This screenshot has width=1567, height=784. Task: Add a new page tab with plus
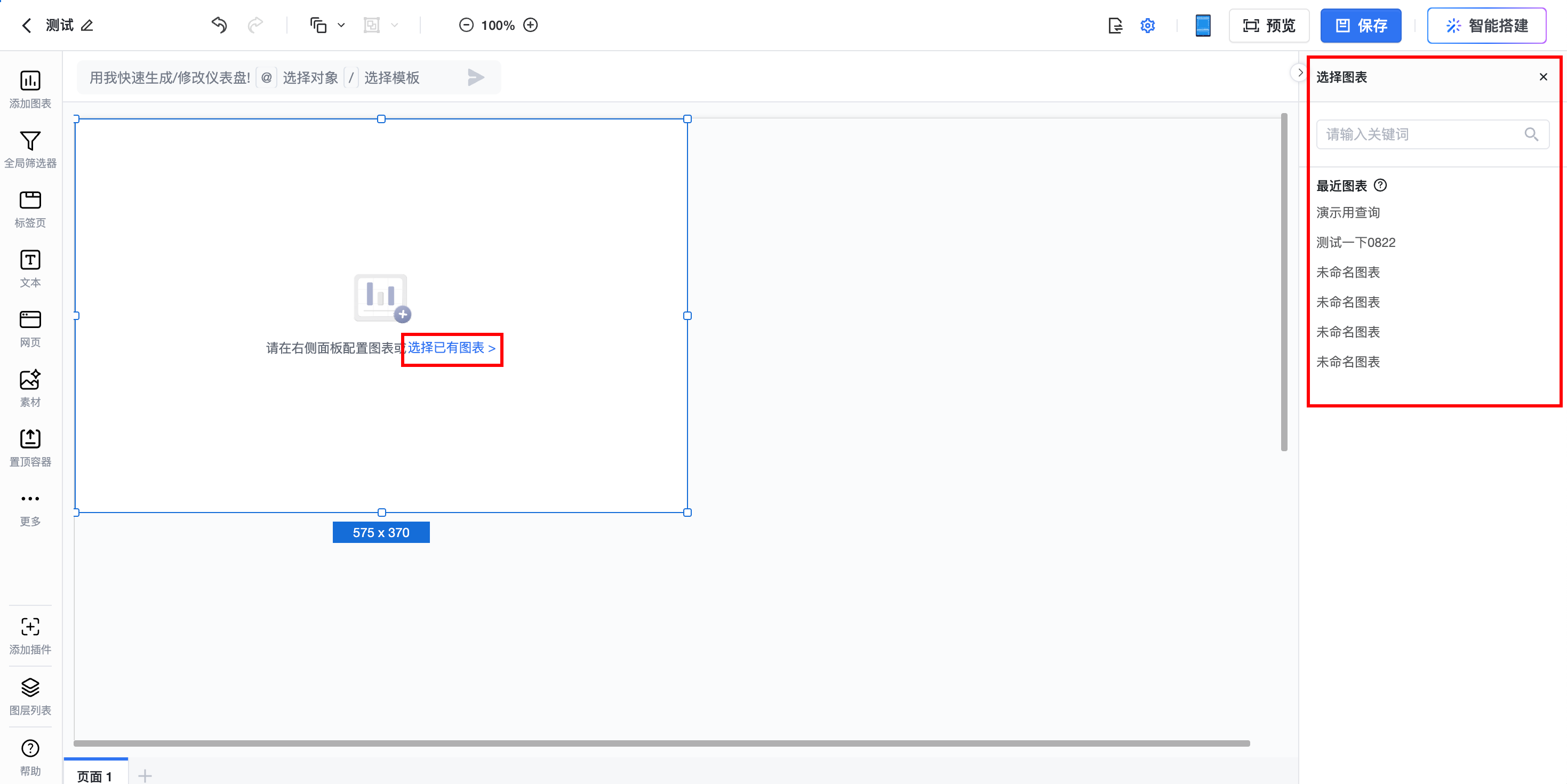pos(145,775)
